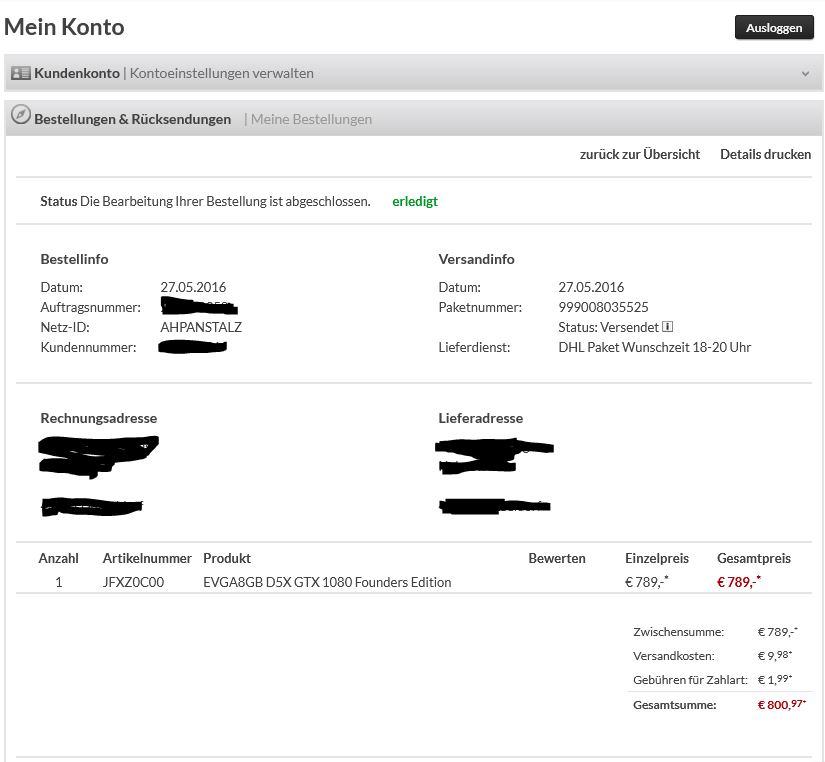Click the Kundenkonto heading label

point(76,73)
